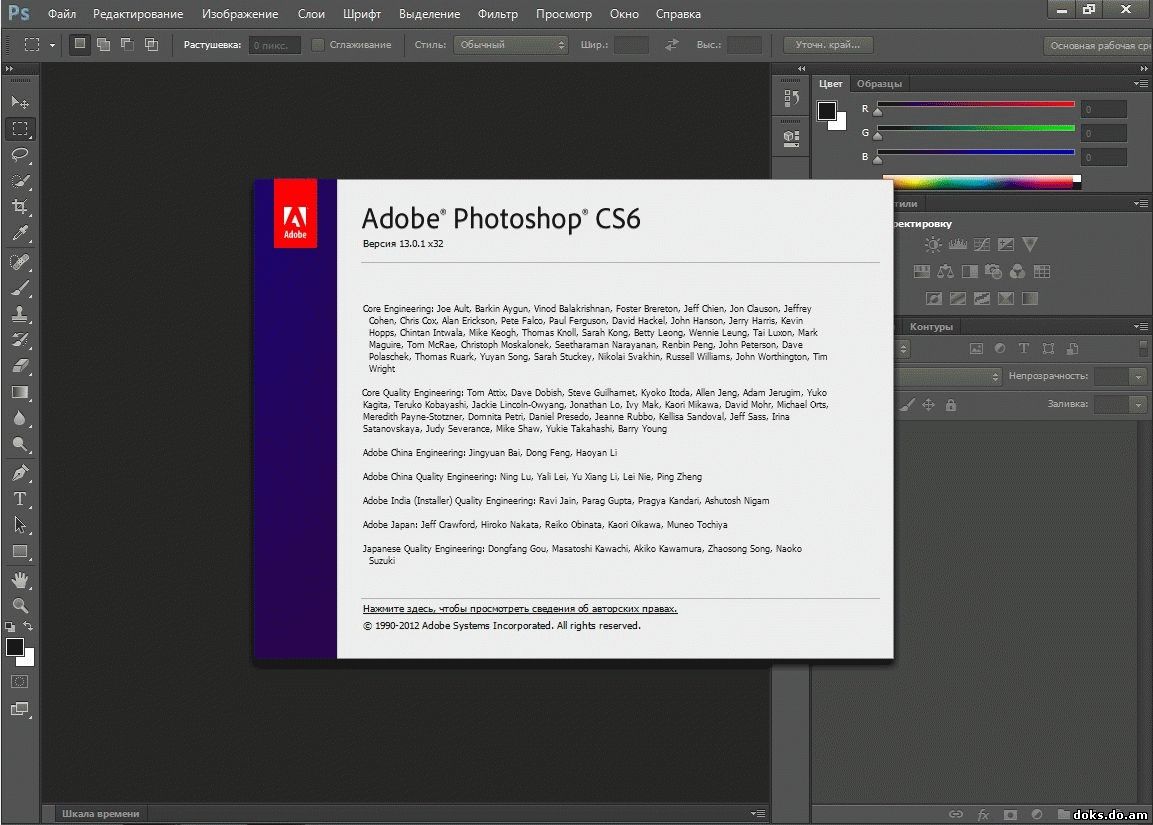Add a Channel Mixer adjustment
Image resolution: width=1153 pixels, height=825 pixels.
(x=1017, y=272)
